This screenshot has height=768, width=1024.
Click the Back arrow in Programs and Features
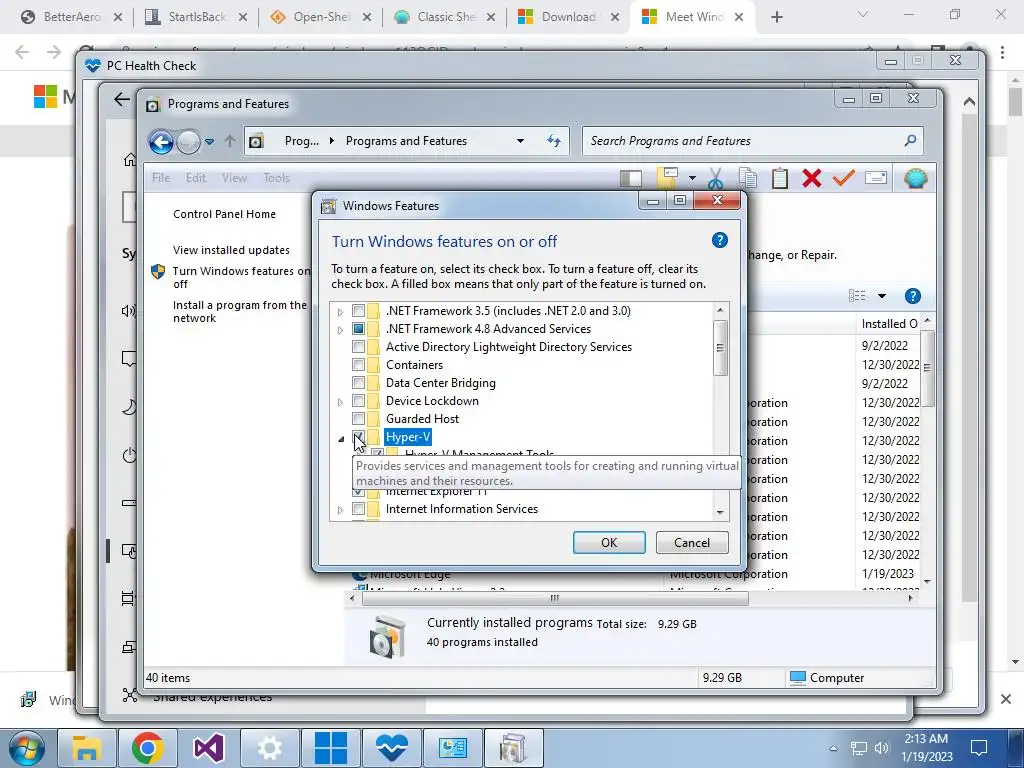click(x=161, y=141)
